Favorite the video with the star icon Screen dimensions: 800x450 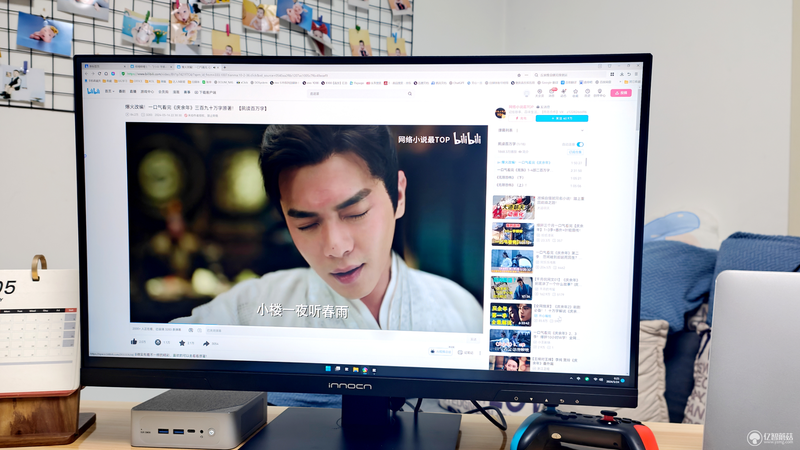(x=182, y=343)
